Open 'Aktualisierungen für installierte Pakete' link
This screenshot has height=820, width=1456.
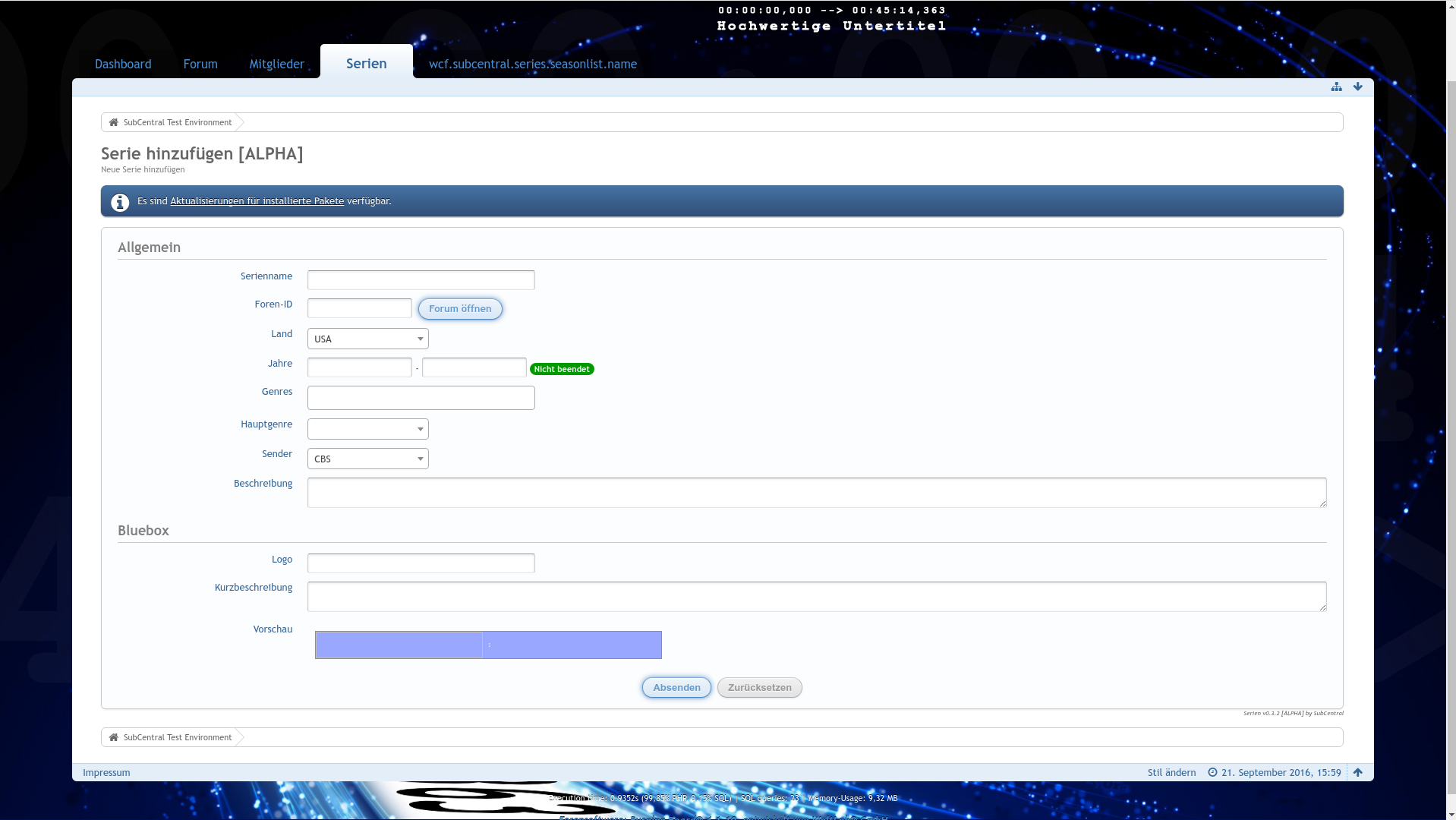pyautogui.click(x=257, y=201)
